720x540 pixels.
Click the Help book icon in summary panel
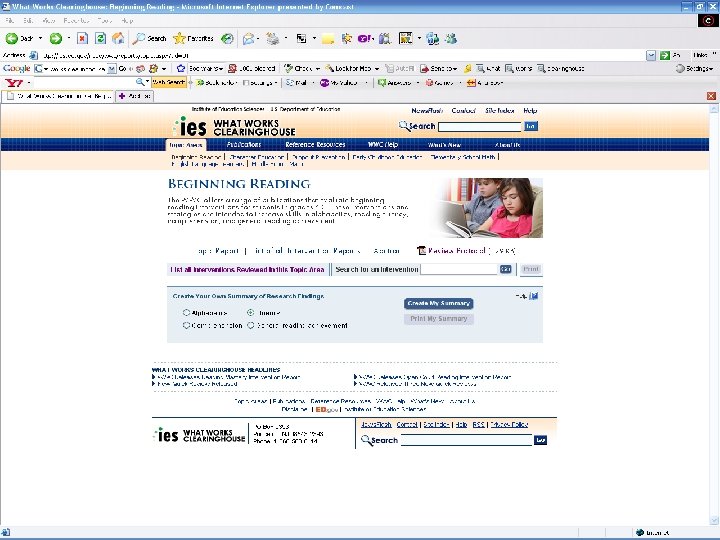click(x=534, y=296)
